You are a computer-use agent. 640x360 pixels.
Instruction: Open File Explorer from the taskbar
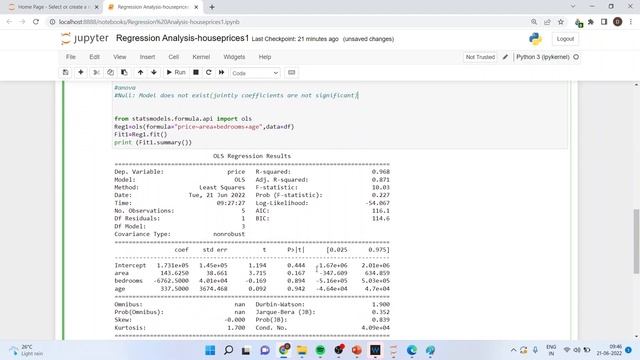point(302,350)
